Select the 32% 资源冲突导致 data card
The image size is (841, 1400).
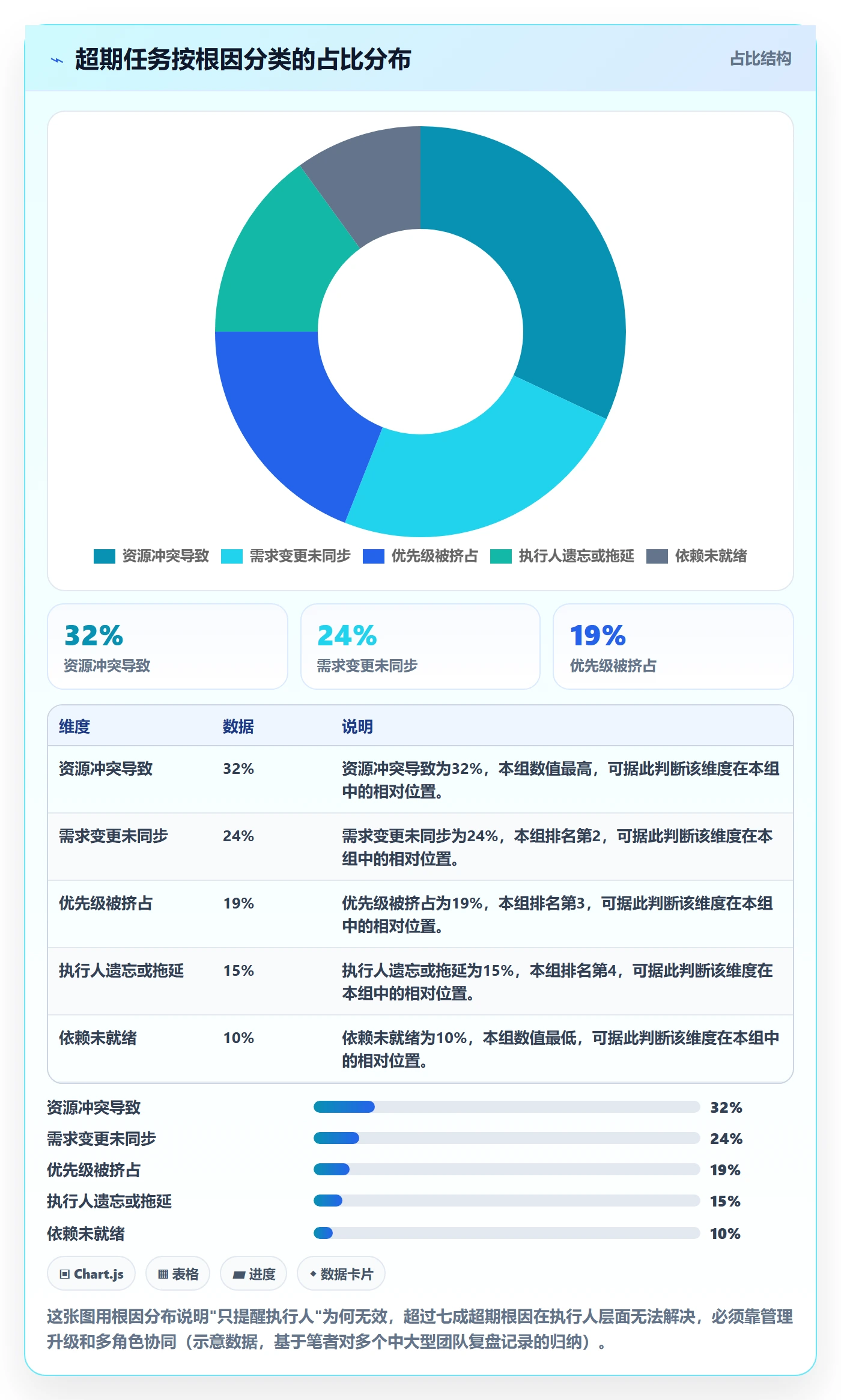(168, 647)
